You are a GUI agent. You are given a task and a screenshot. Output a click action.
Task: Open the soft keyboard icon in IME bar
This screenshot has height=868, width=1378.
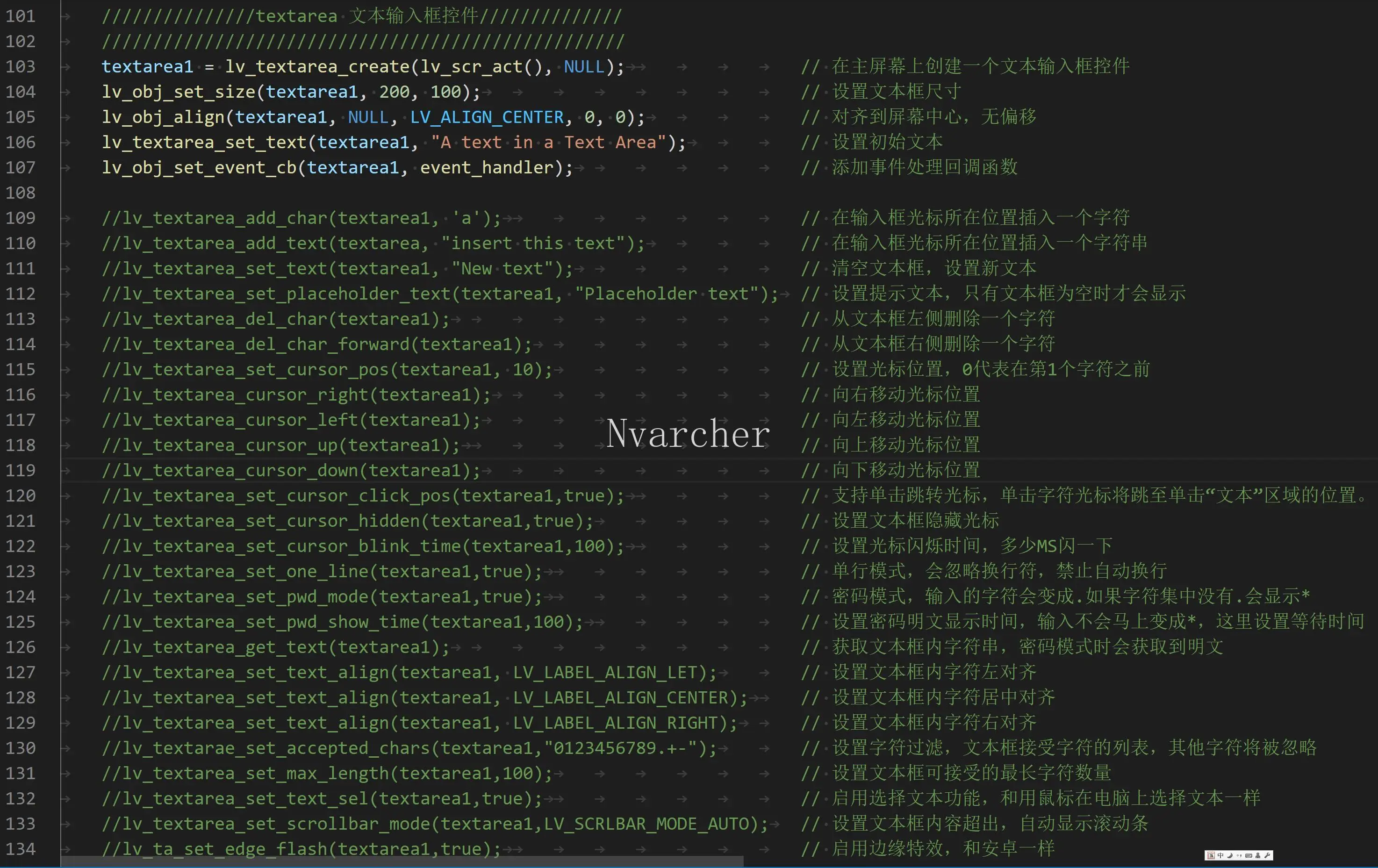click(x=1249, y=856)
